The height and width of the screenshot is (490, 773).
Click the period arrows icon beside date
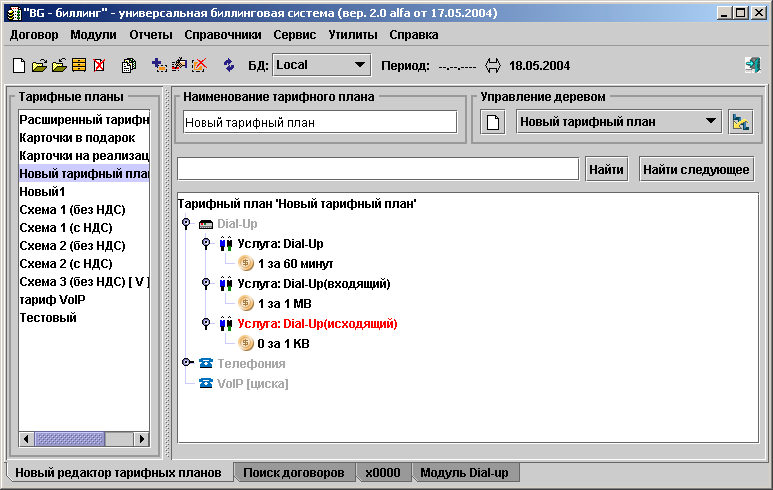point(492,66)
